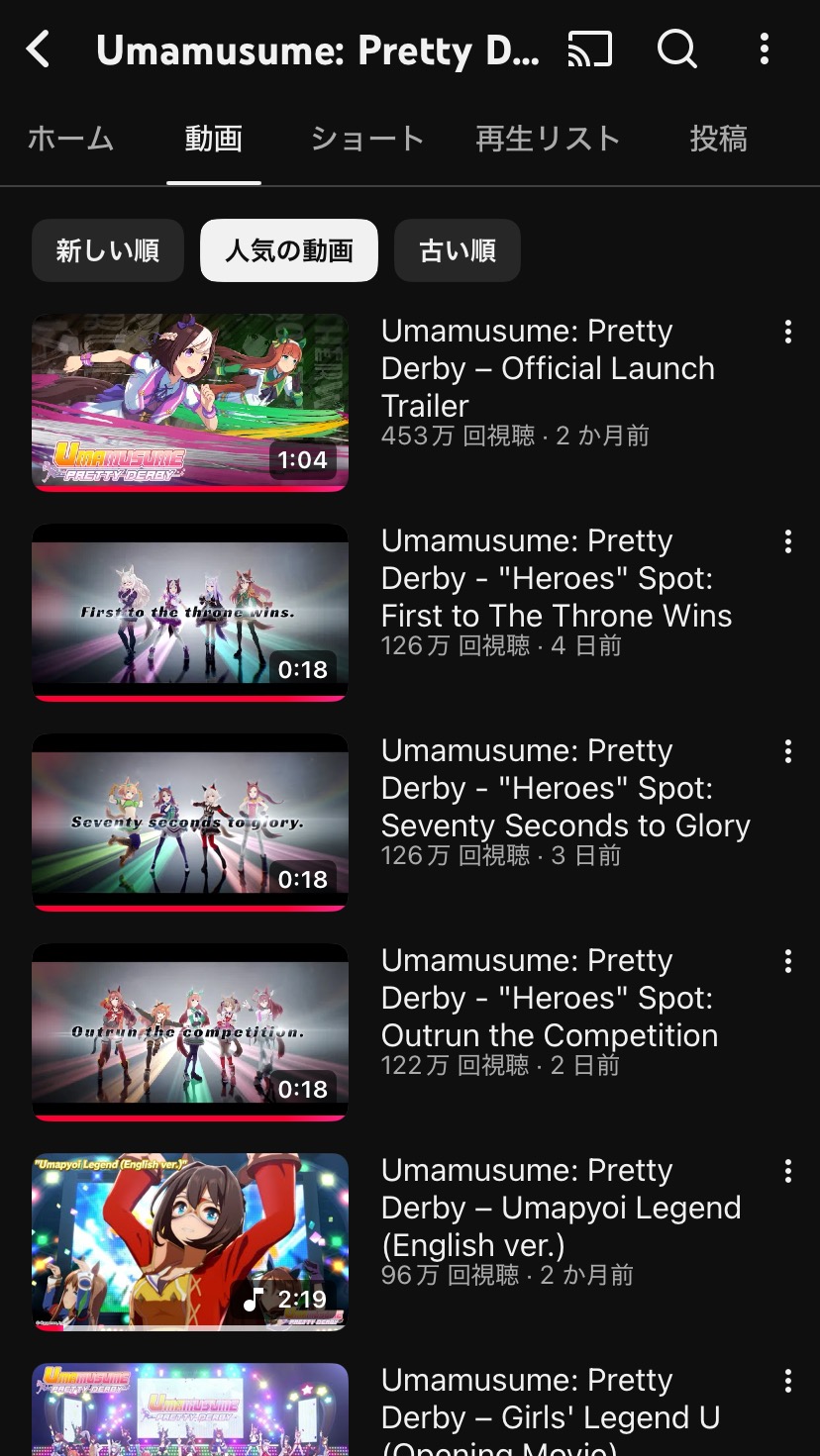Viewport: 820px width, 1456px height.
Task: Play the Seventy Seconds to Glory thumbnail
Action: pos(190,823)
